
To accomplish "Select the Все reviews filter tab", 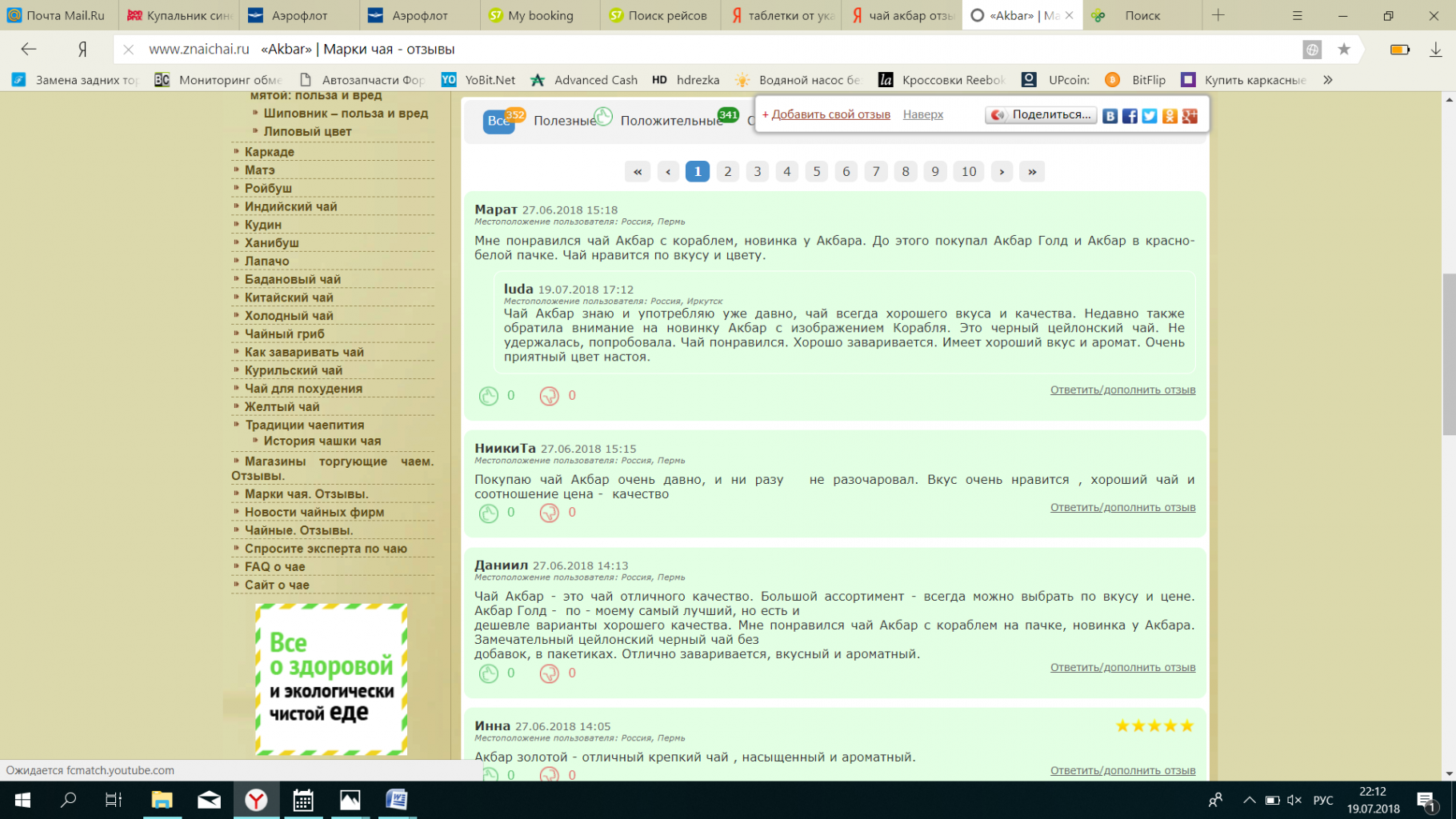I will (x=498, y=121).
